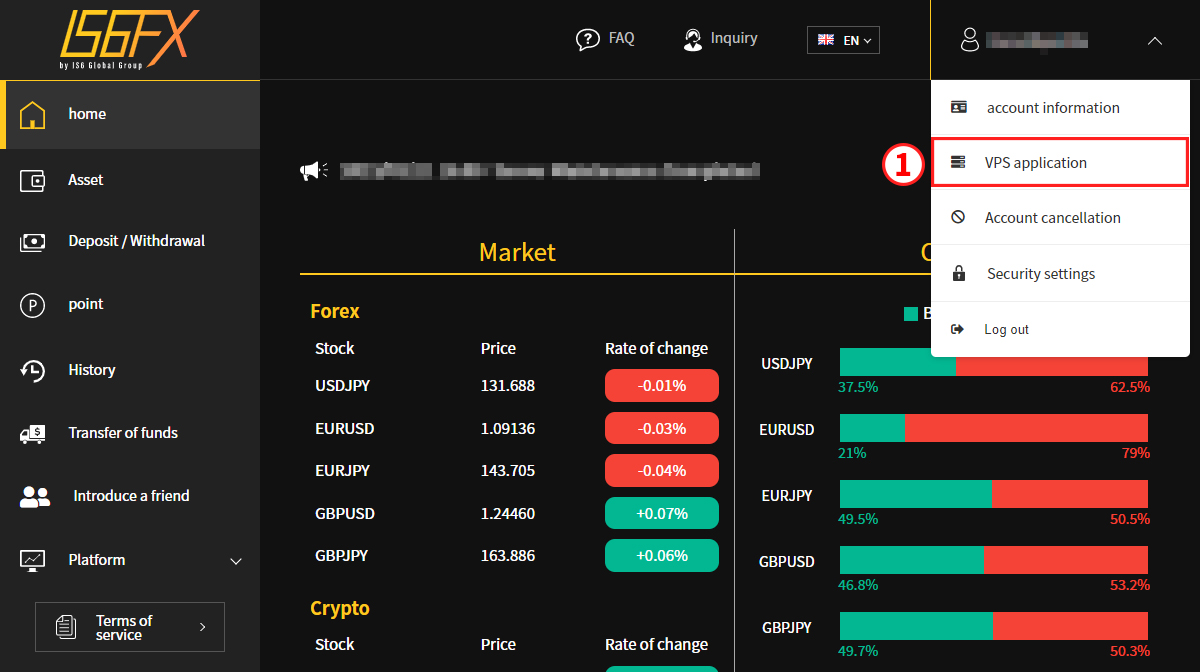Select VPS application menu item

pos(1060,163)
